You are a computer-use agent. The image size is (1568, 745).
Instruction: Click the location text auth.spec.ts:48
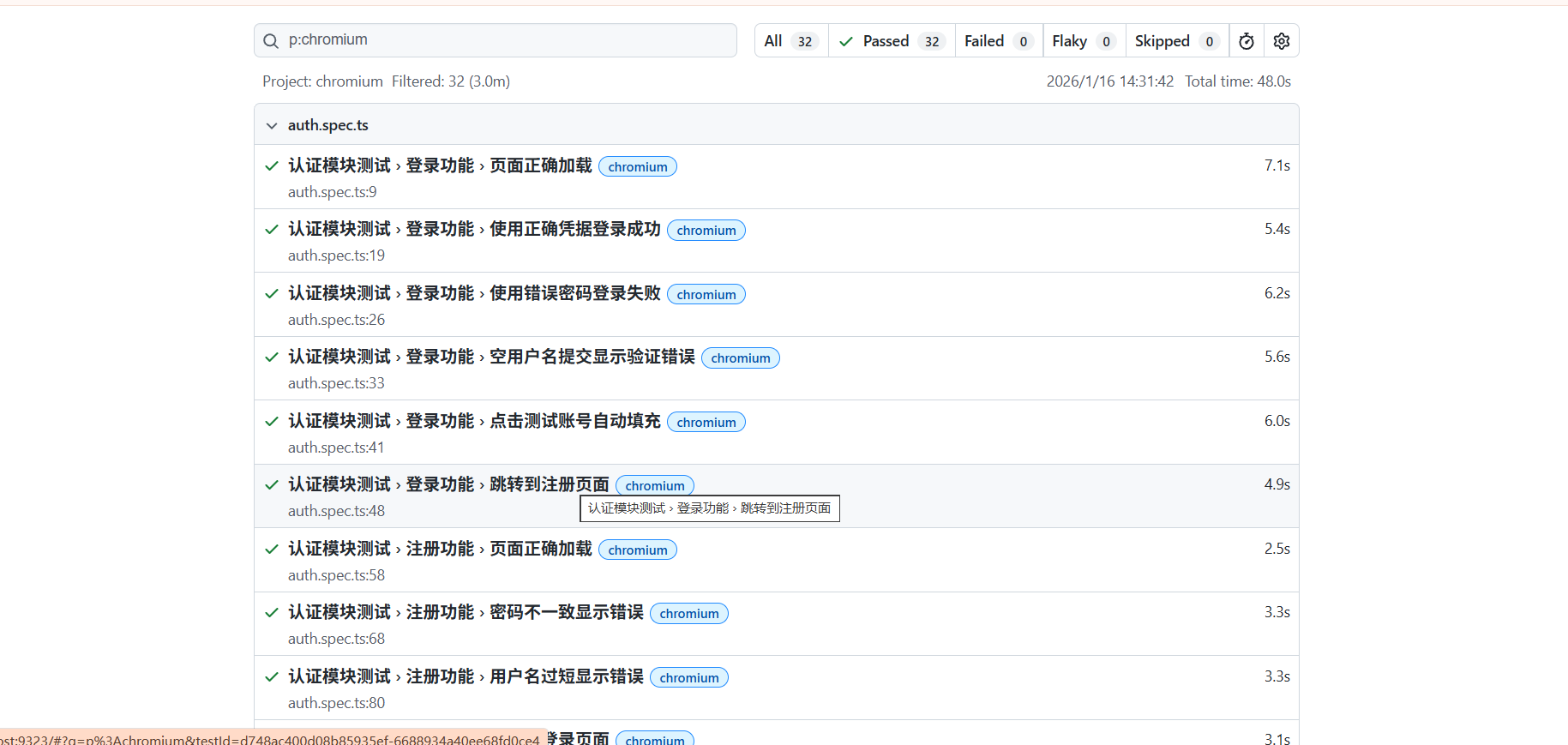[336, 511]
